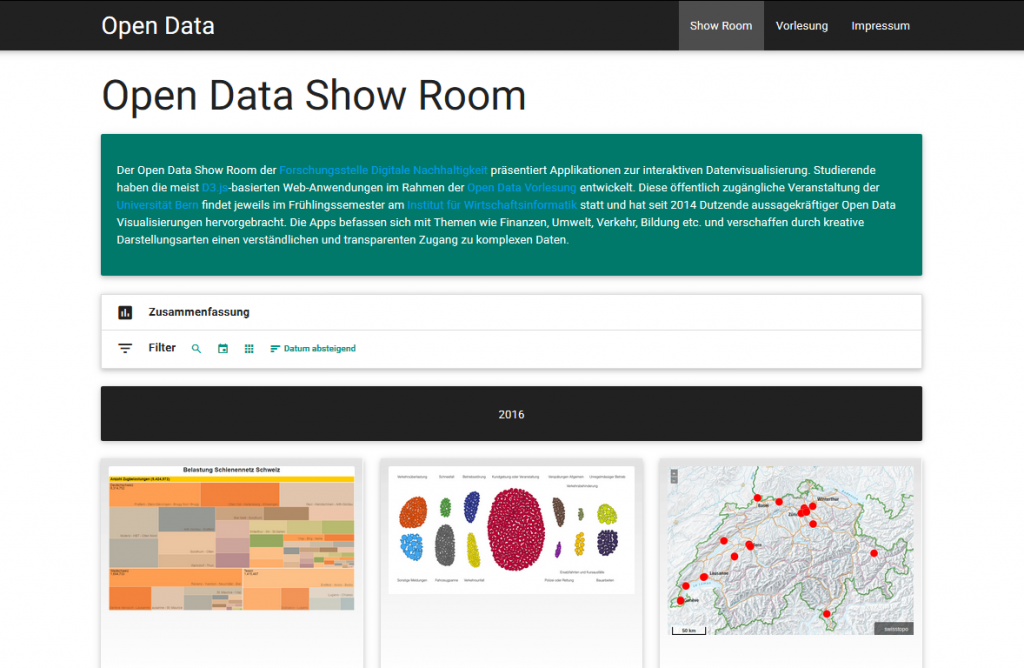Image resolution: width=1024 pixels, height=668 pixels.
Task: Open the Belastung Schienennetz Schweiz treemap thumbnail
Action: pos(232,538)
